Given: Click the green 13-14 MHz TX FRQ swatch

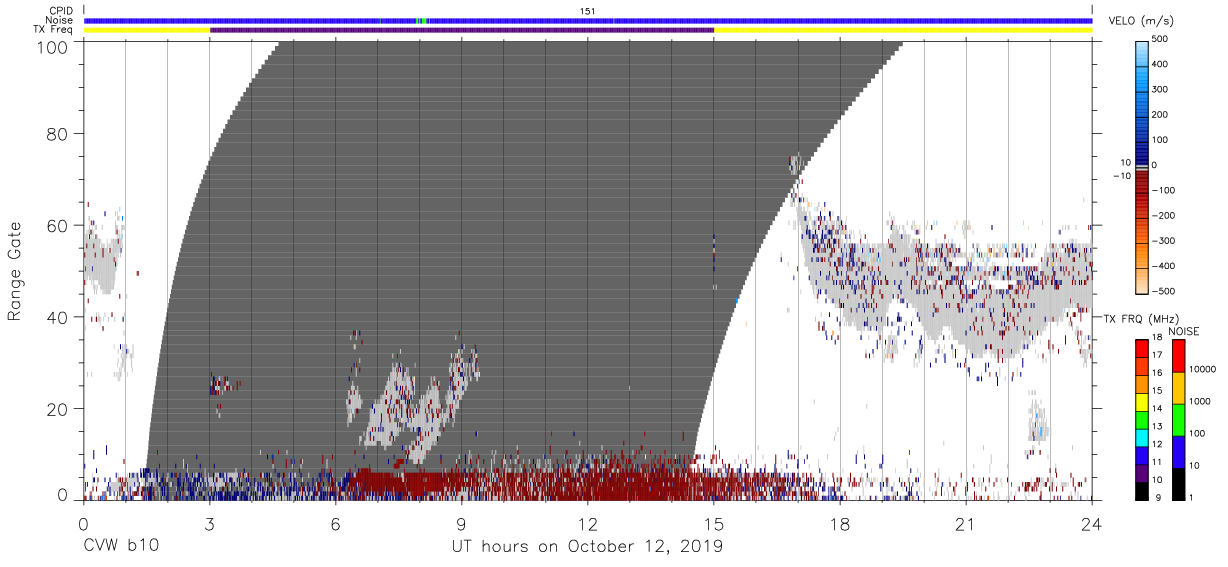Looking at the screenshot, I should pyautogui.click(x=1142, y=420).
